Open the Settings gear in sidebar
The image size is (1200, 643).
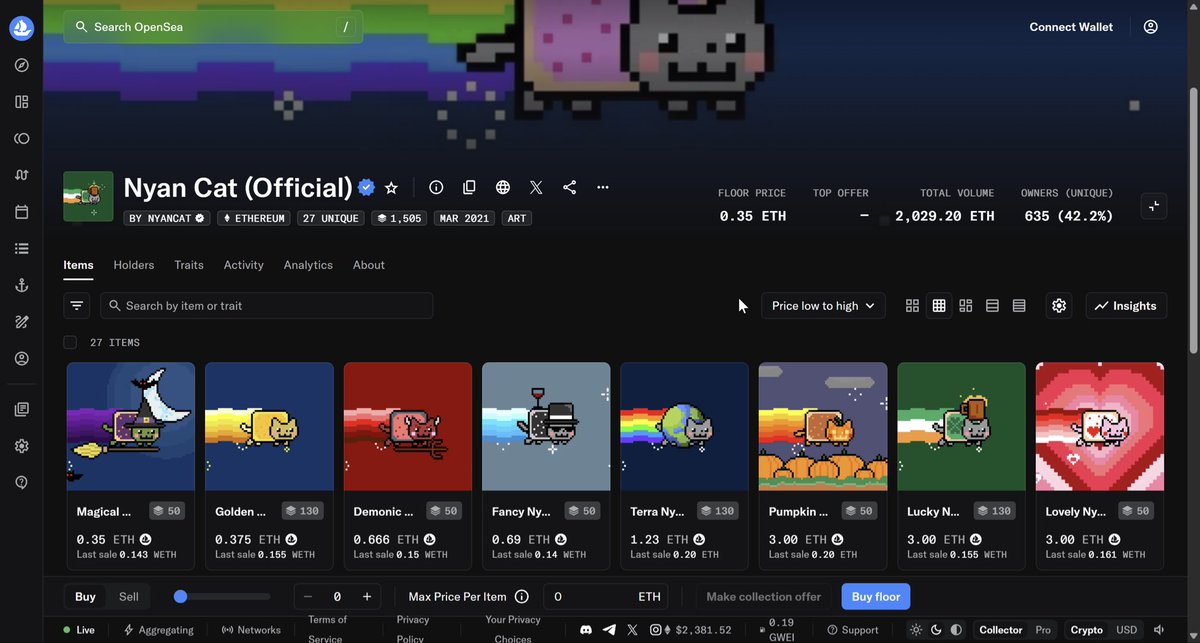pyautogui.click(x=22, y=446)
